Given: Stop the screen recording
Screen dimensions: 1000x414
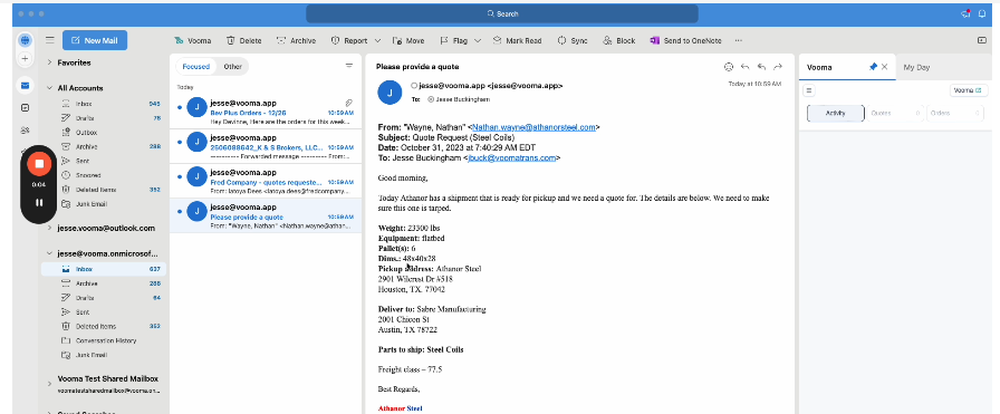Looking at the screenshot, I should coord(40,164).
